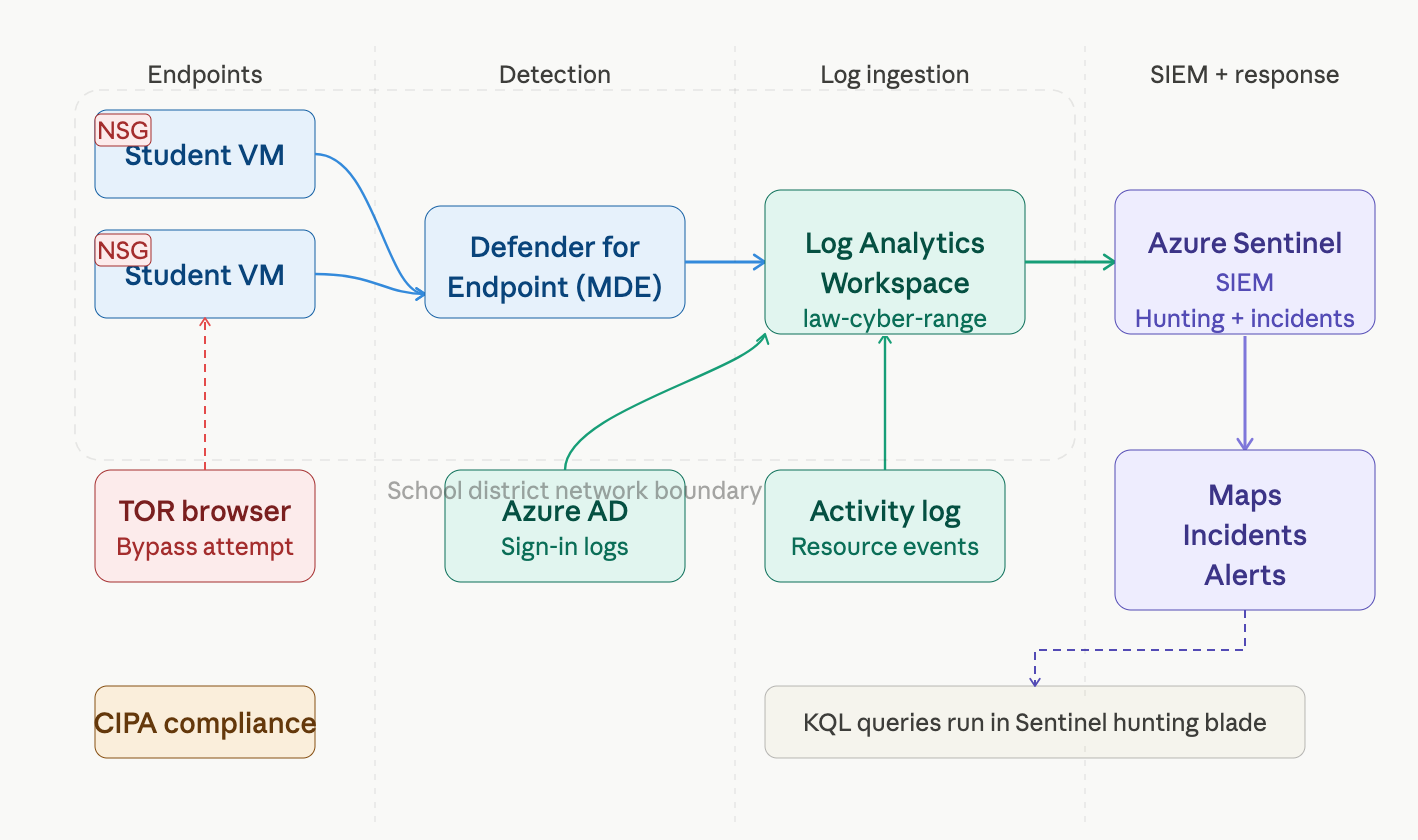This screenshot has width=1418, height=840.
Task: Click the "Hunting + incidents" text
Action: (x=1245, y=319)
